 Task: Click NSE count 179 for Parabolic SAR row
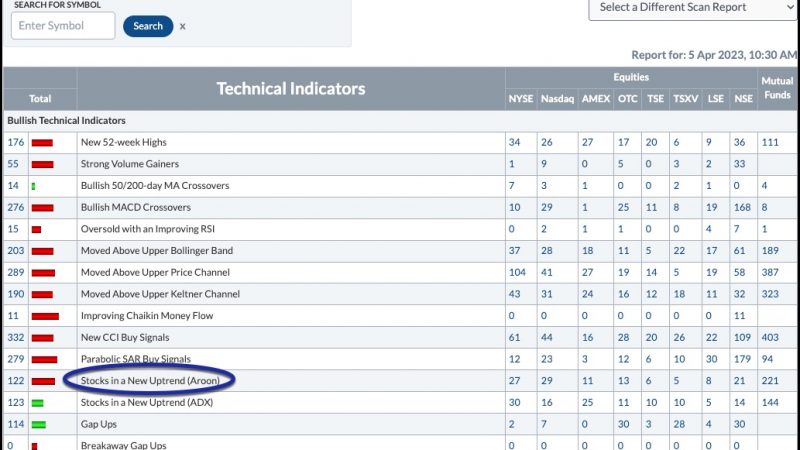pos(742,359)
